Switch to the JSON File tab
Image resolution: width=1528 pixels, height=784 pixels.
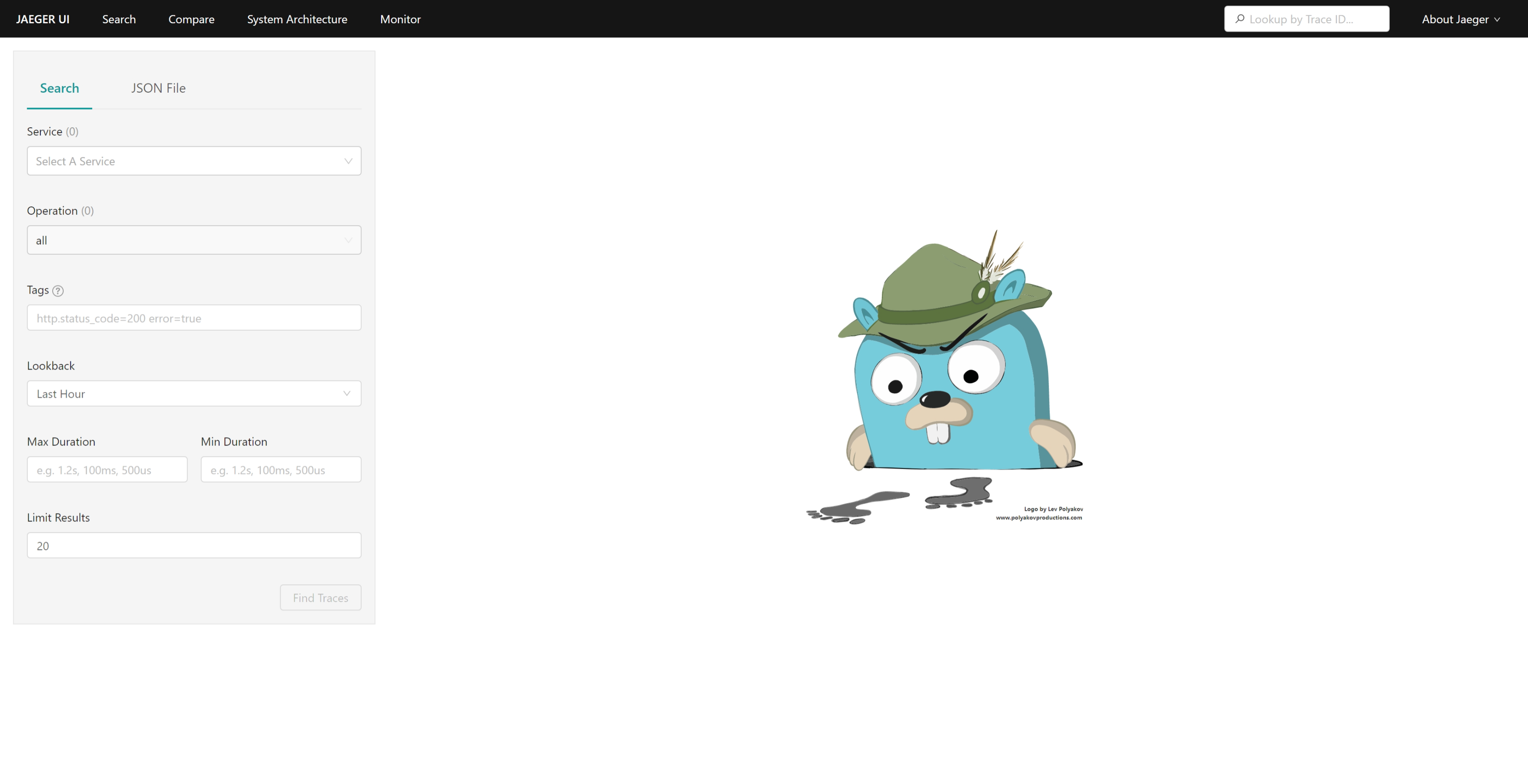159,88
